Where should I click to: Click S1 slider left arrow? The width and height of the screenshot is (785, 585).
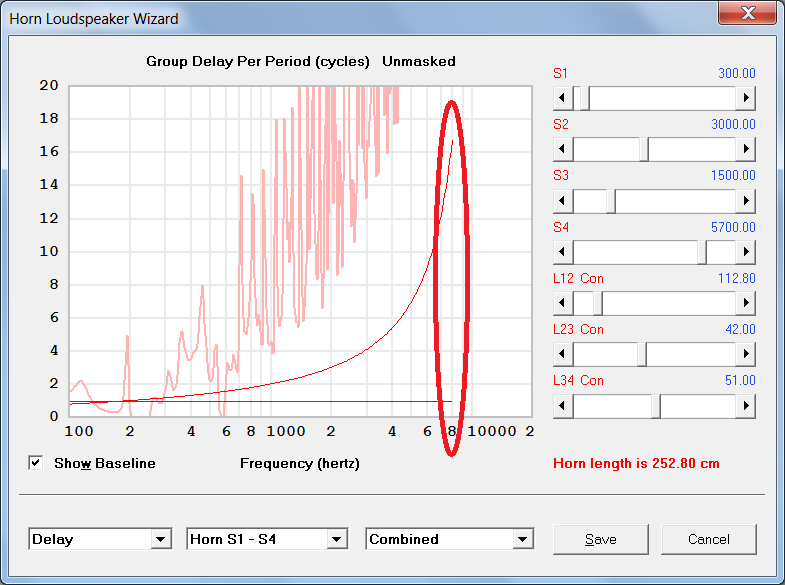[563, 98]
